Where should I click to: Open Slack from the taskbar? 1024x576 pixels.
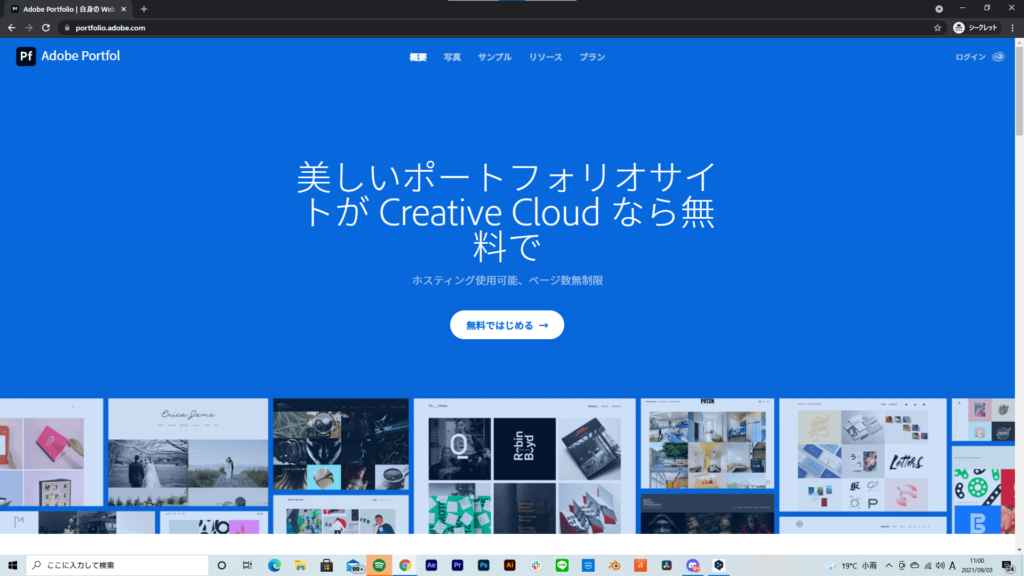pos(536,566)
